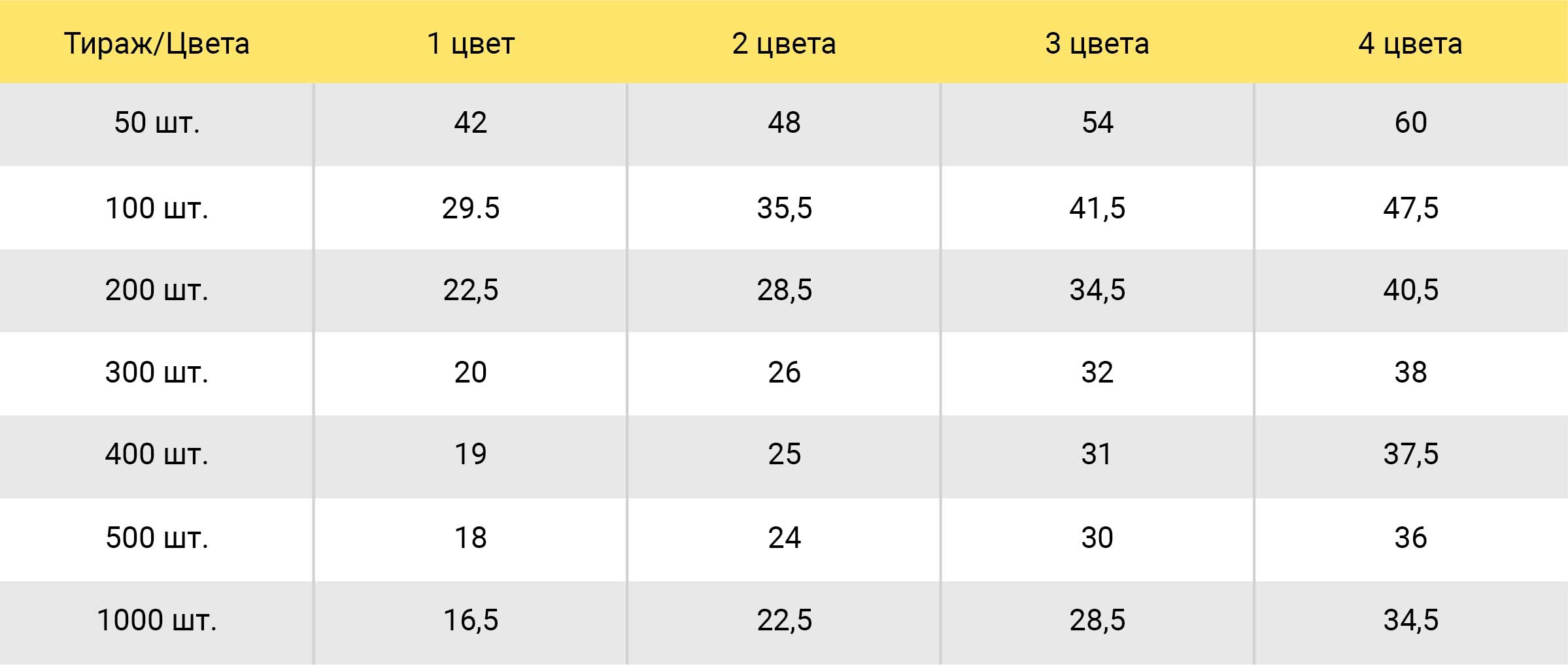The image size is (1568, 665).
Task: Select the 50 шт. row label
Action: [x=157, y=122]
